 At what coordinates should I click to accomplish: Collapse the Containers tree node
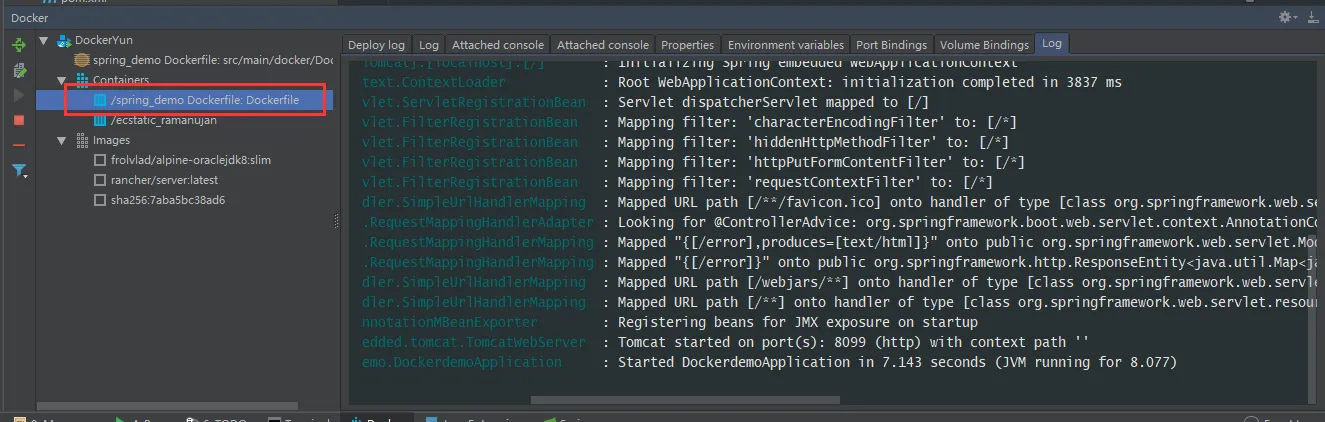coord(62,80)
